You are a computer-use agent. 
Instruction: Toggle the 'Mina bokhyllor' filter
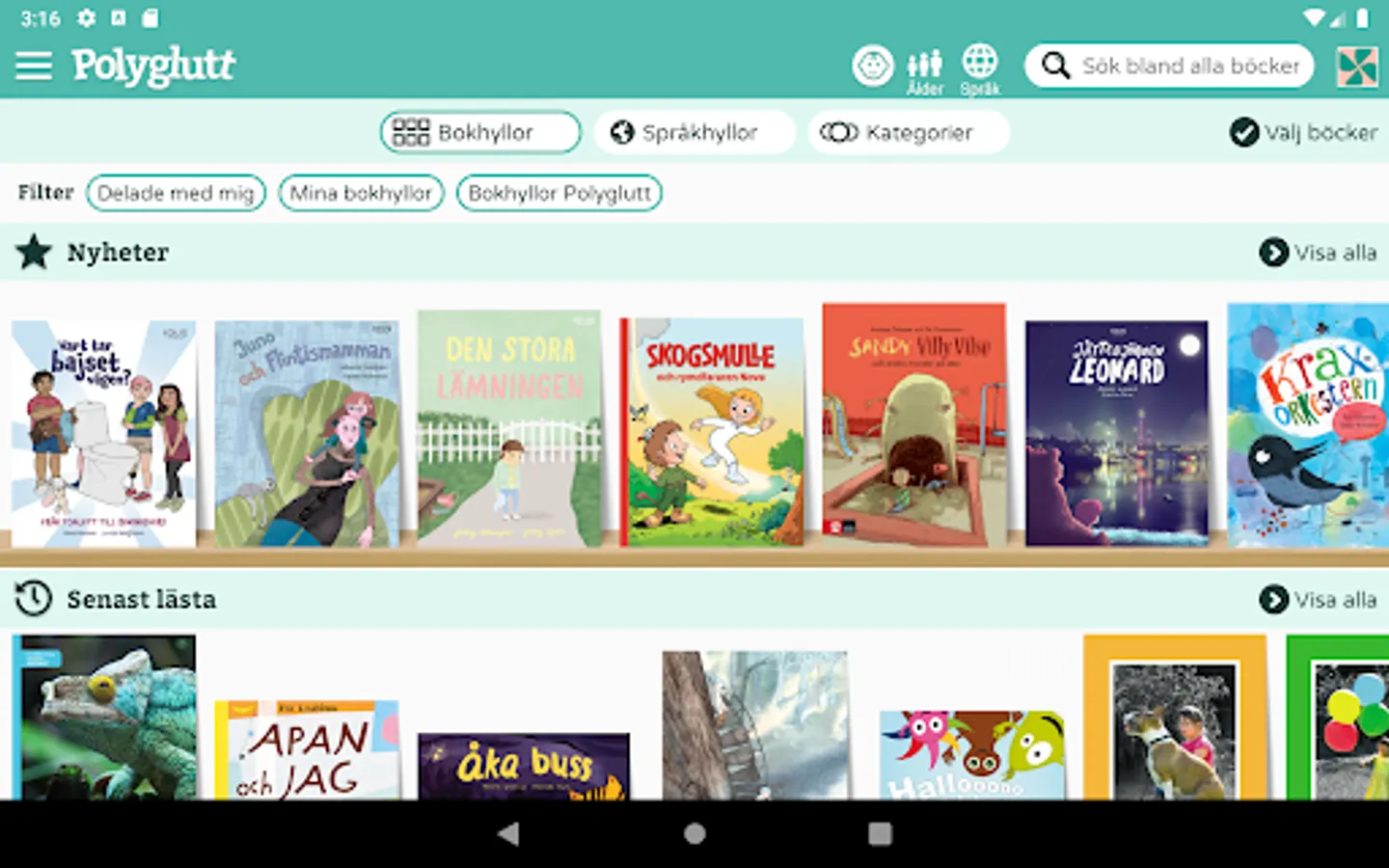361,193
